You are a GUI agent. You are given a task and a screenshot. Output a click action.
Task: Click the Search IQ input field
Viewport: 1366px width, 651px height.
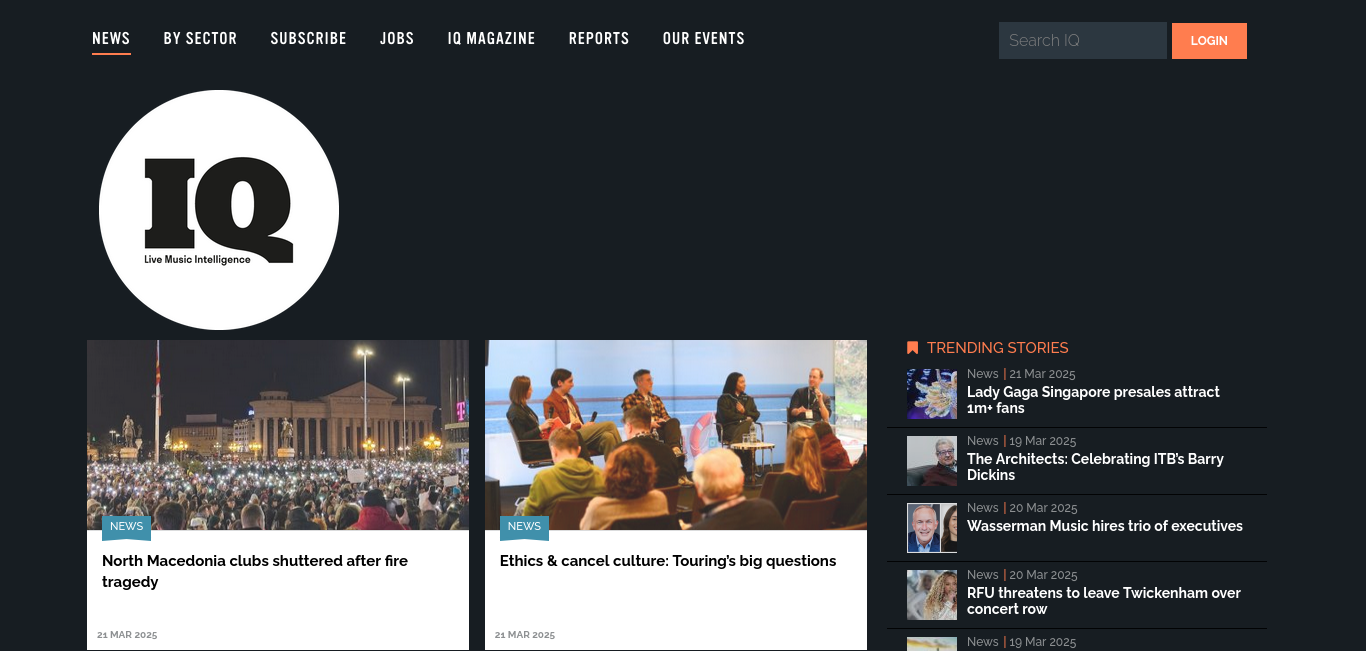pos(1083,41)
